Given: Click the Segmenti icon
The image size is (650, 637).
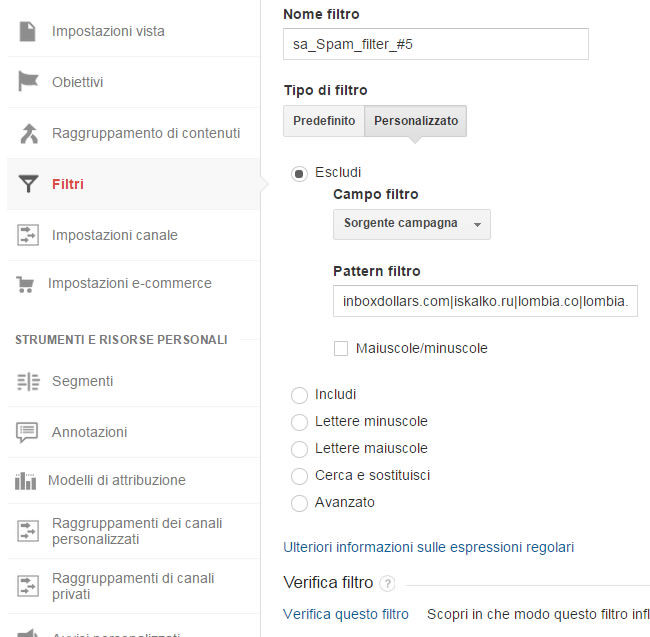Looking at the screenshot, I should point(28,382).
